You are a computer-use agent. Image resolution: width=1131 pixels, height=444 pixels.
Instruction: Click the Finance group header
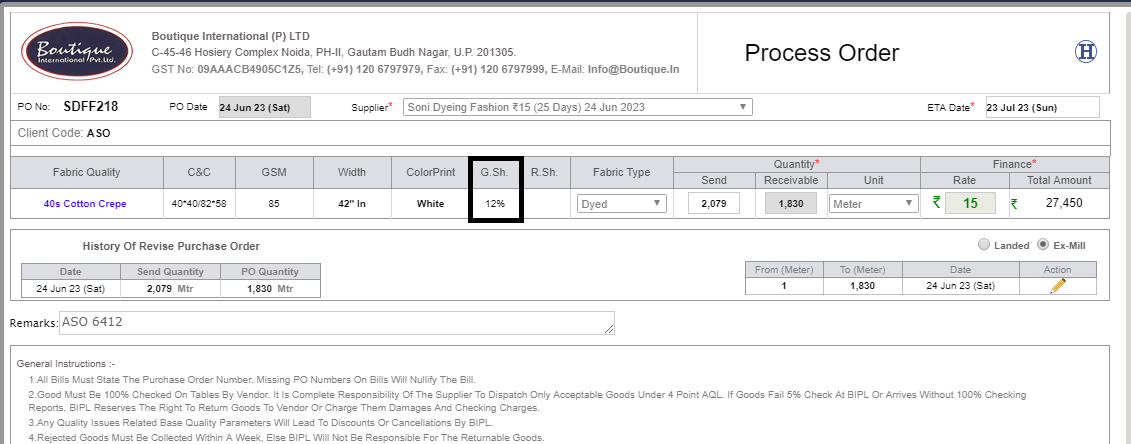pyautogui.click(x=1015, y=164)
